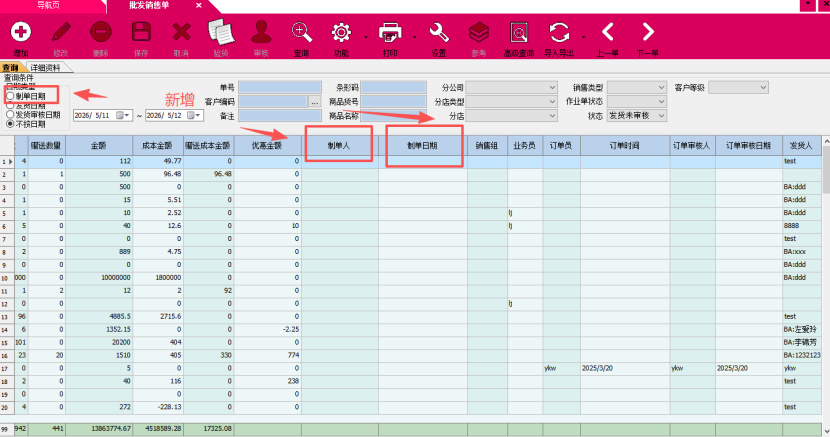Click the 订单时间 column header
830x437 pixels.
pos(625,145)
